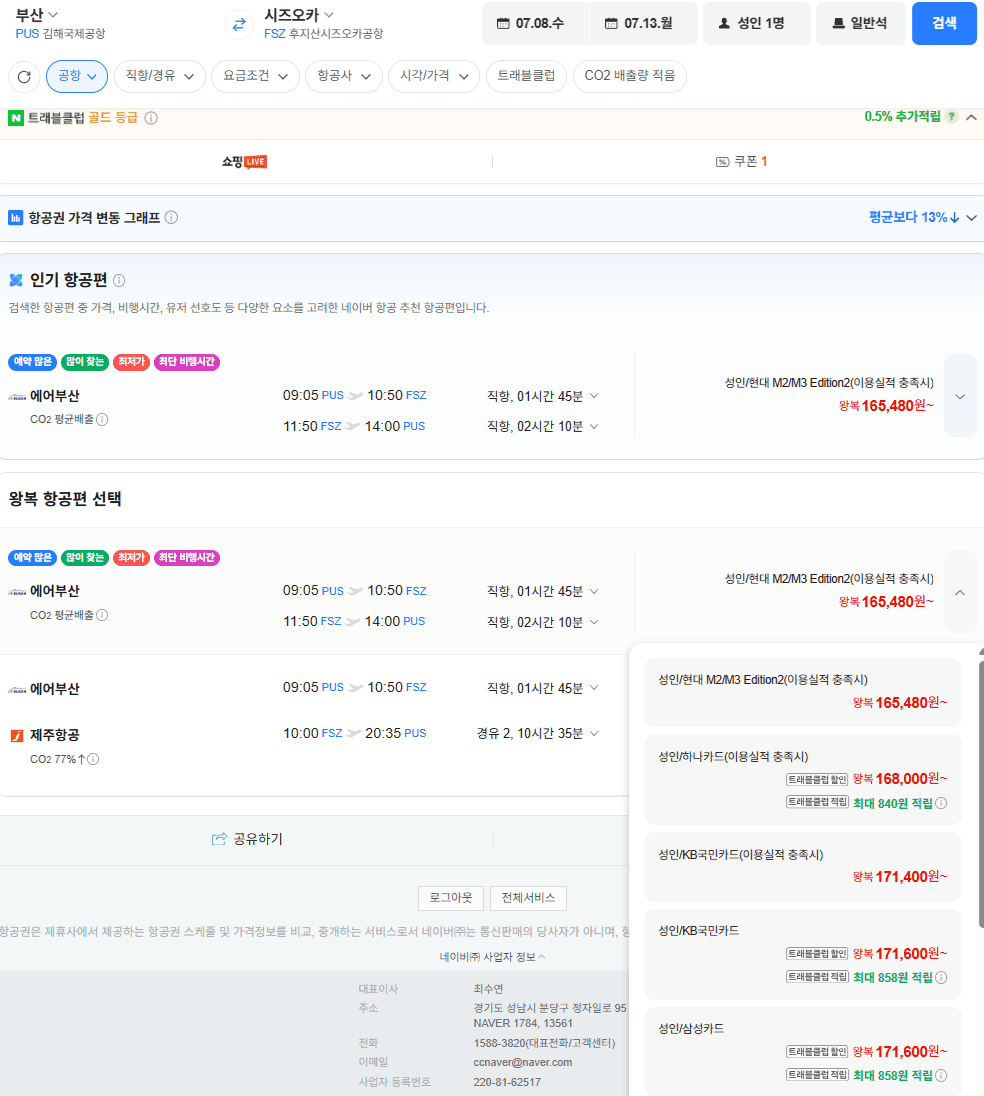Screen dimensions: 984x1096
Task: Click the 쿠폰 1 tab
Action: point(741,161)
